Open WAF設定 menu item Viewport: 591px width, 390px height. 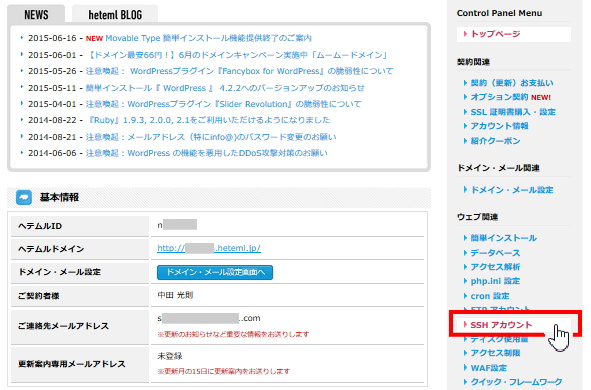click(x=488, y=368)
